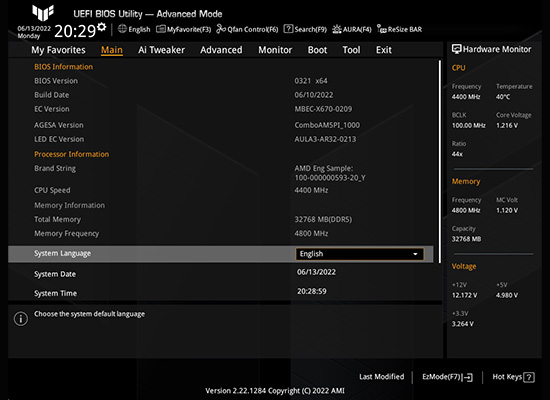Open Qfan Control(F6) fan icon
The height and width of the screenshot is (400, 550).
pyautogui.click(x=221, y=29)
